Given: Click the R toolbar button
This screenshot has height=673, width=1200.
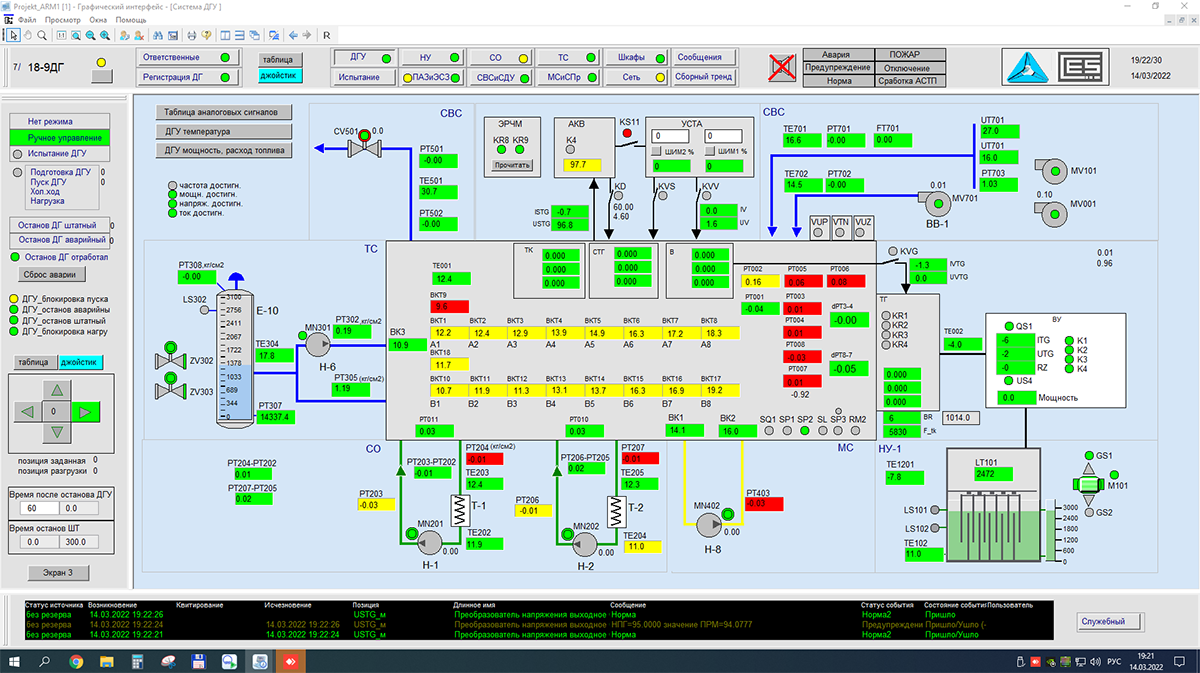Looking at the screenshot, I should point(327,36).
